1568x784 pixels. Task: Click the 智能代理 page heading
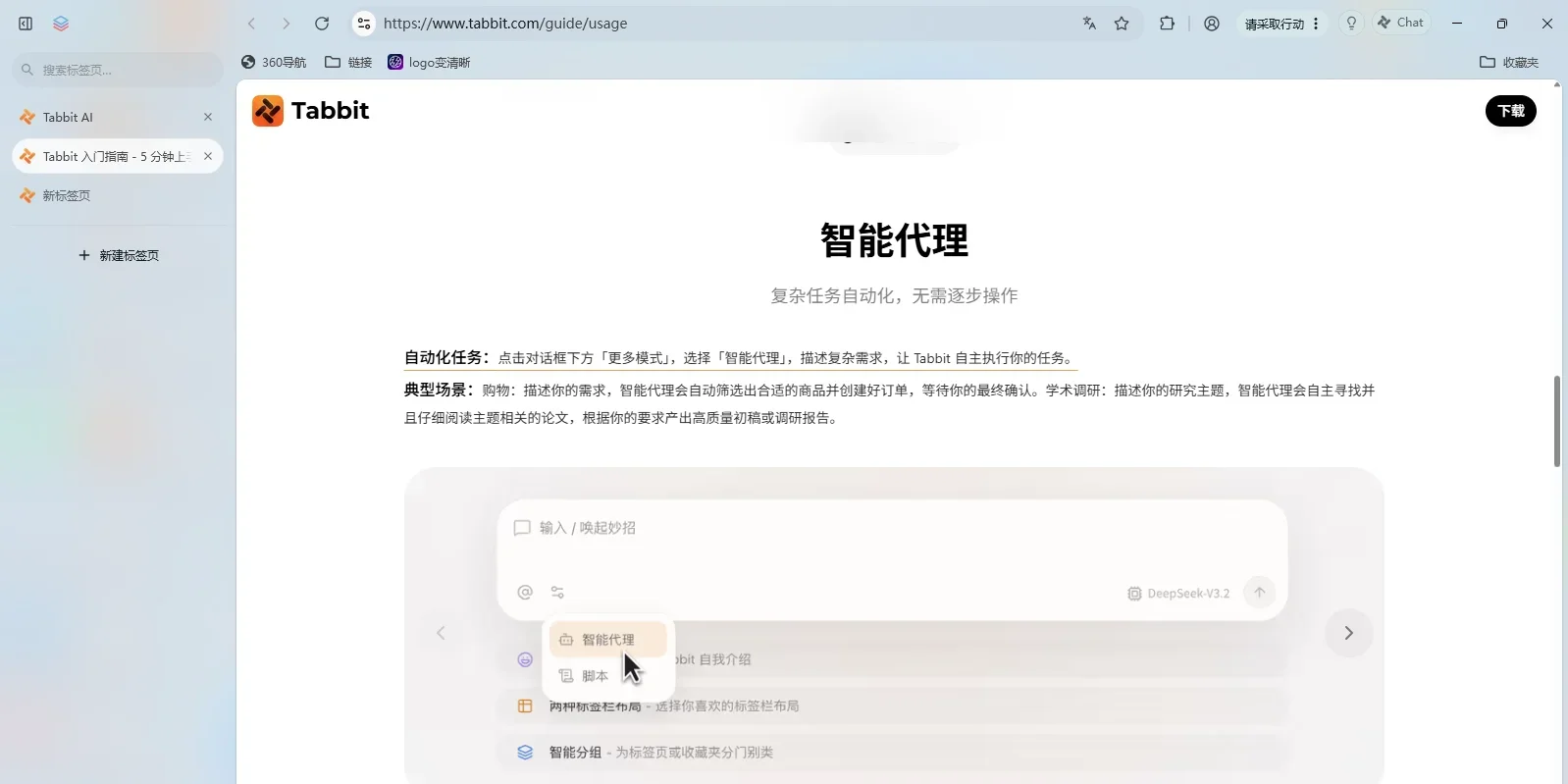(894, 240)
